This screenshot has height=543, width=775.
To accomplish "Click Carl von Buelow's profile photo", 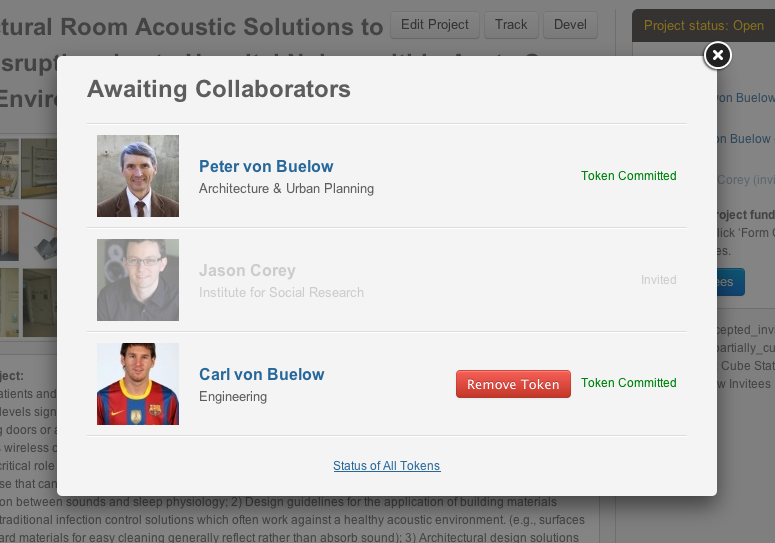I will [x=138, y=384].
